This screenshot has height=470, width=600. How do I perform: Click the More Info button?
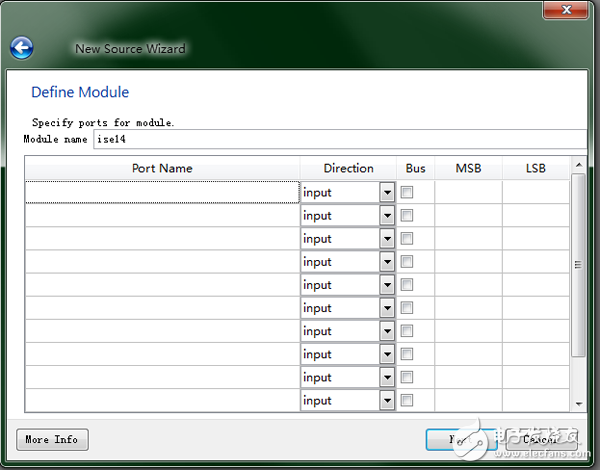click(52, 439)
